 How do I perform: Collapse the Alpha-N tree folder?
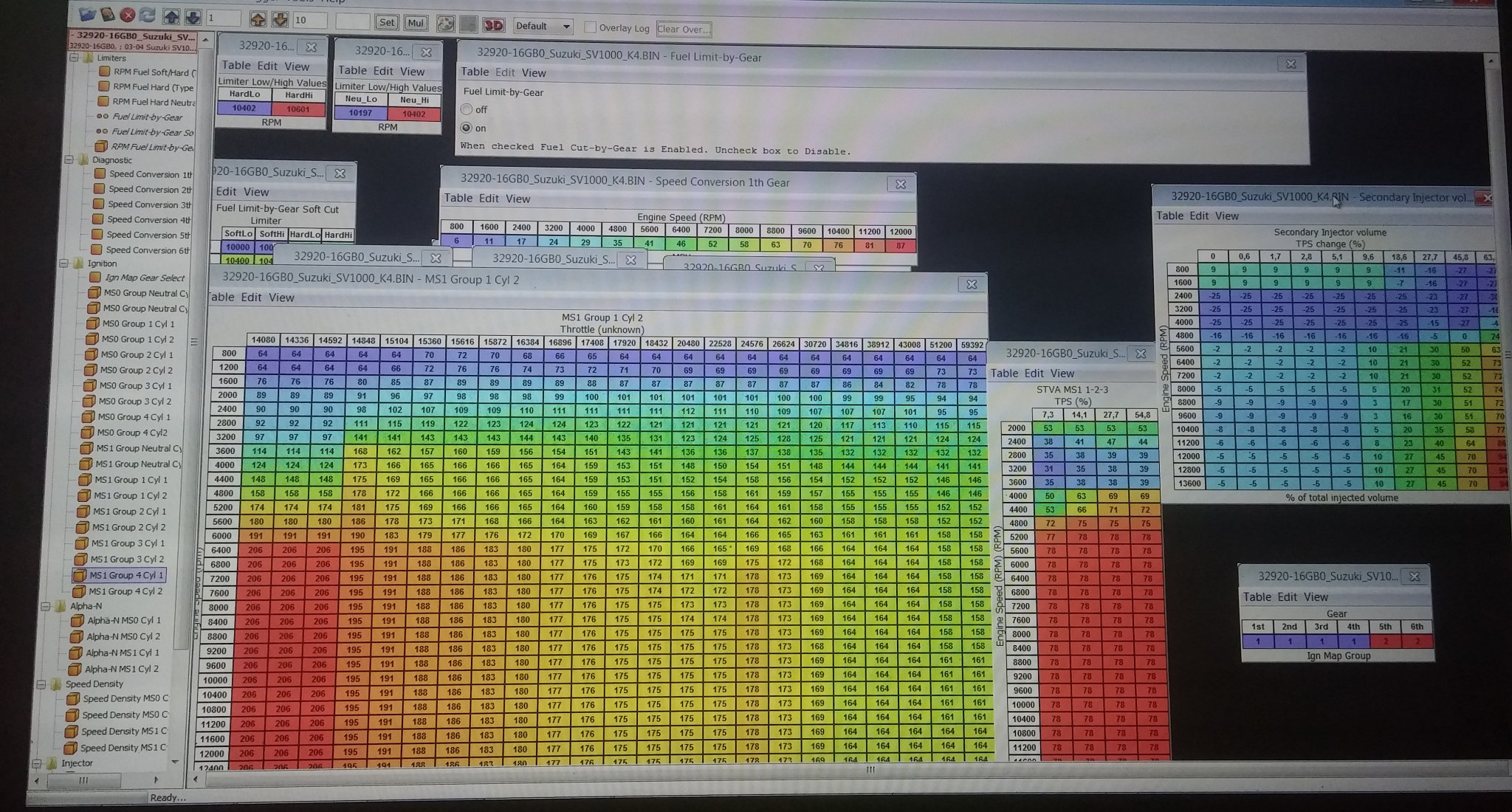tap(46, 606)
